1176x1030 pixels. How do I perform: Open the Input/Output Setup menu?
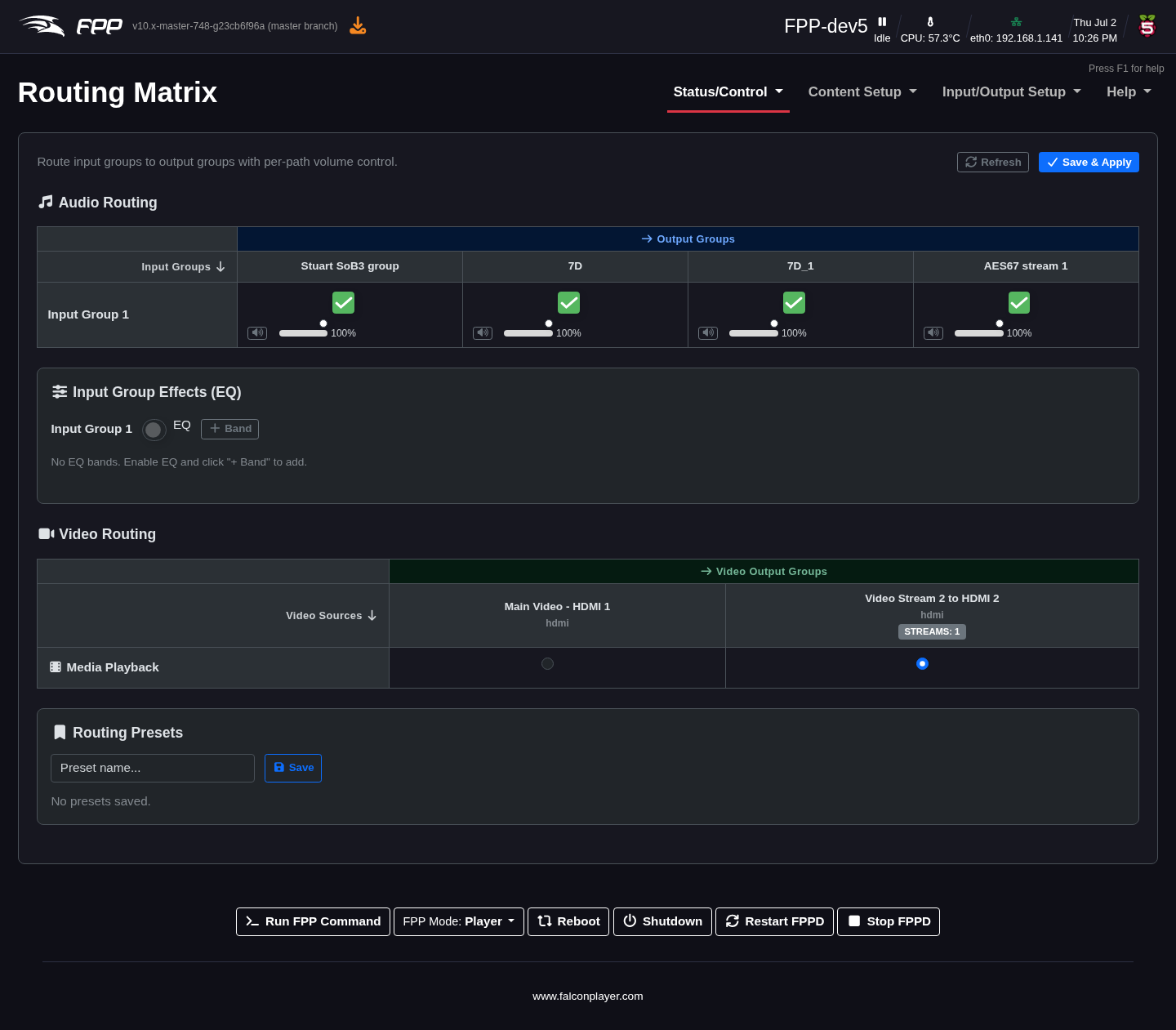pyautogui.click(x=1012, y=92)
